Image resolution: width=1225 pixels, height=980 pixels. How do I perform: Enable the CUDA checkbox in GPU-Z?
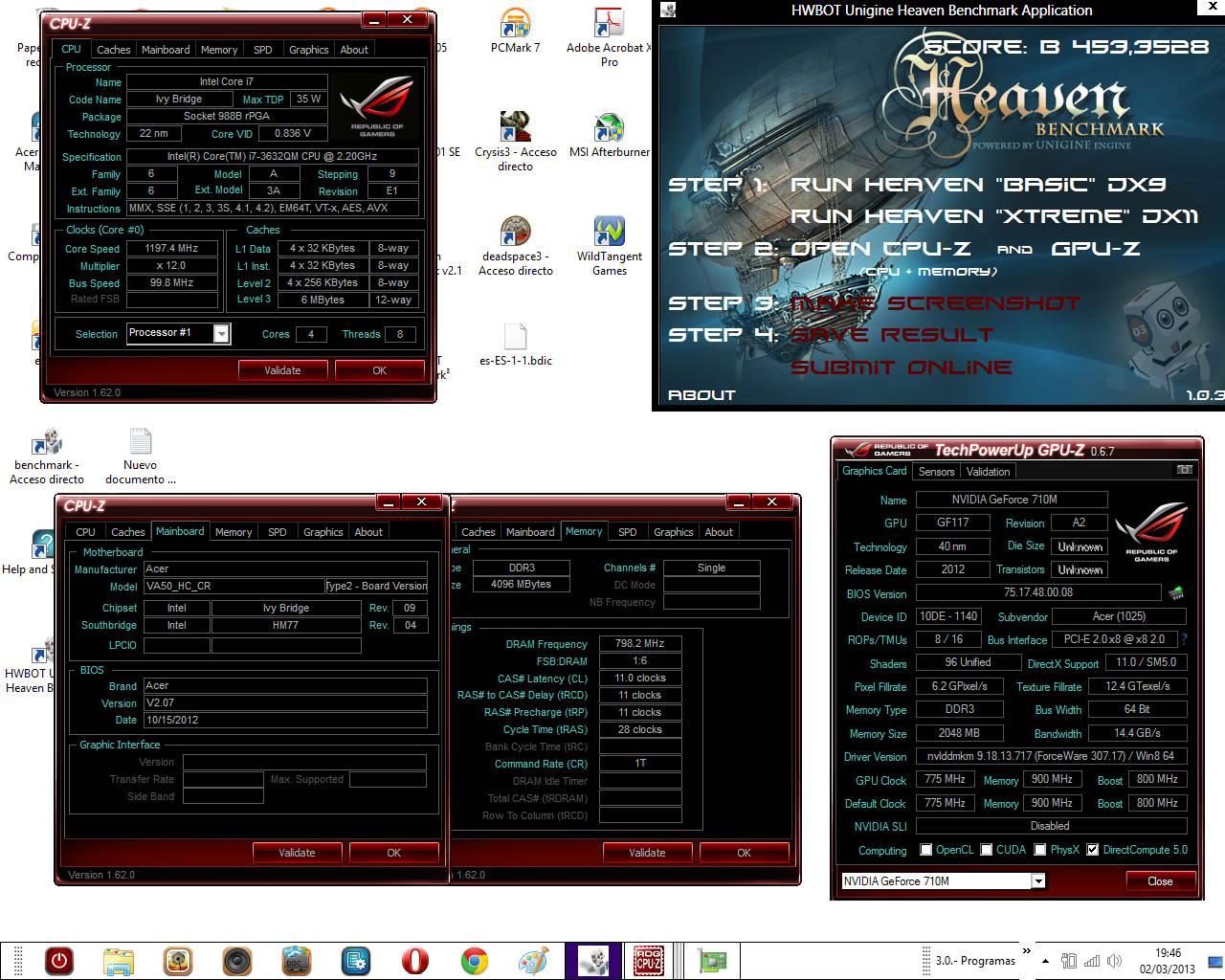[985, 850]
